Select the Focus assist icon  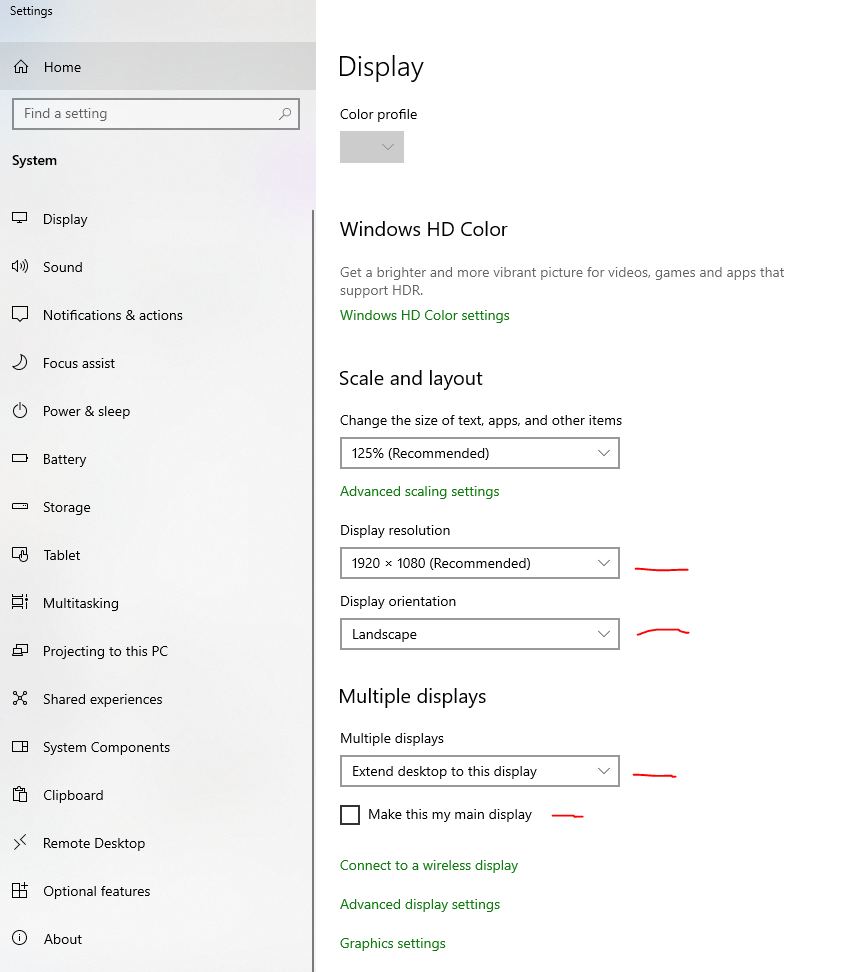tap(21, 363)
